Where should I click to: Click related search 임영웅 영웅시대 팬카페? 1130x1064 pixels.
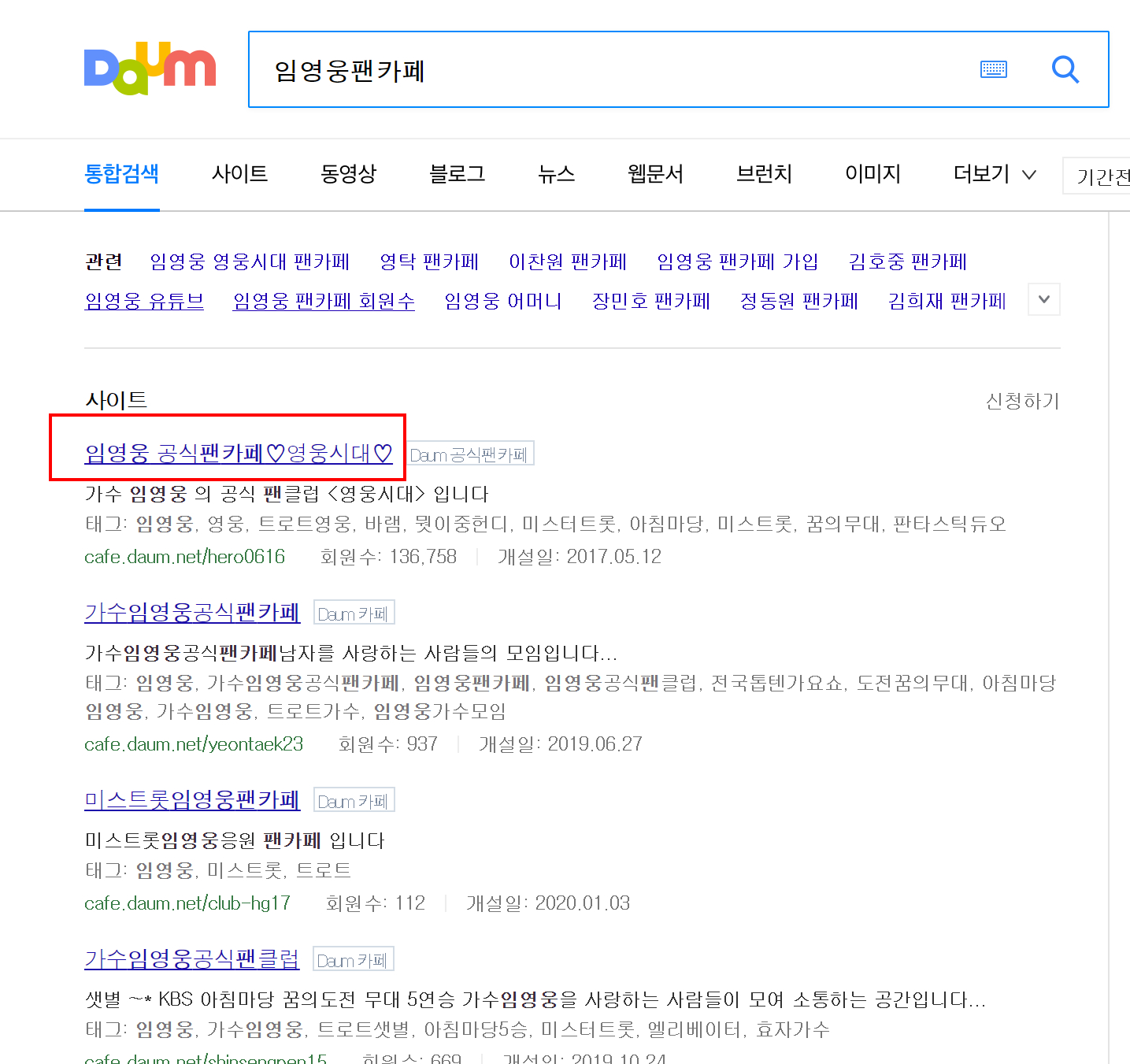[x=250, y=261]
